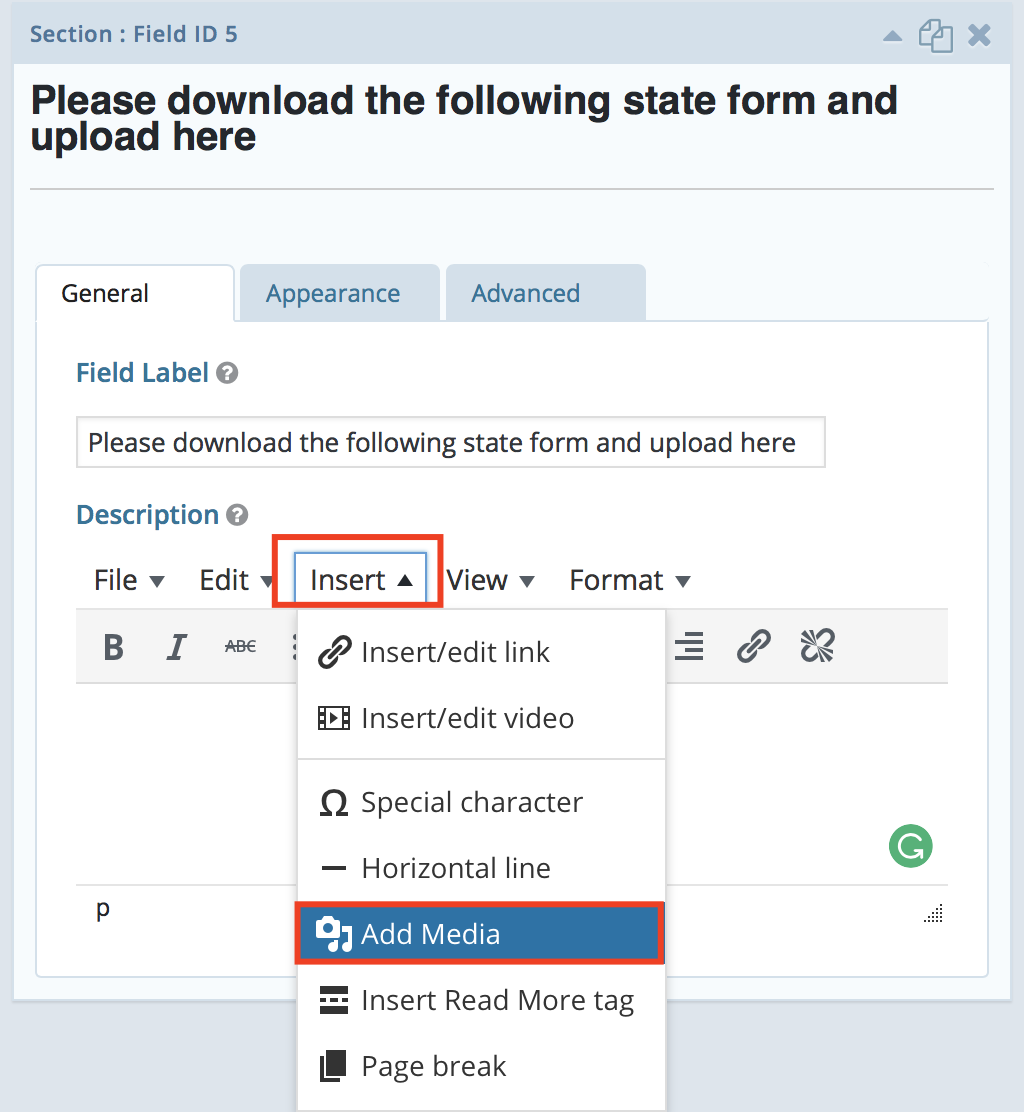Open the Advanced tab
This screenshot has height=1112, width=1024.
coord(526,294)
